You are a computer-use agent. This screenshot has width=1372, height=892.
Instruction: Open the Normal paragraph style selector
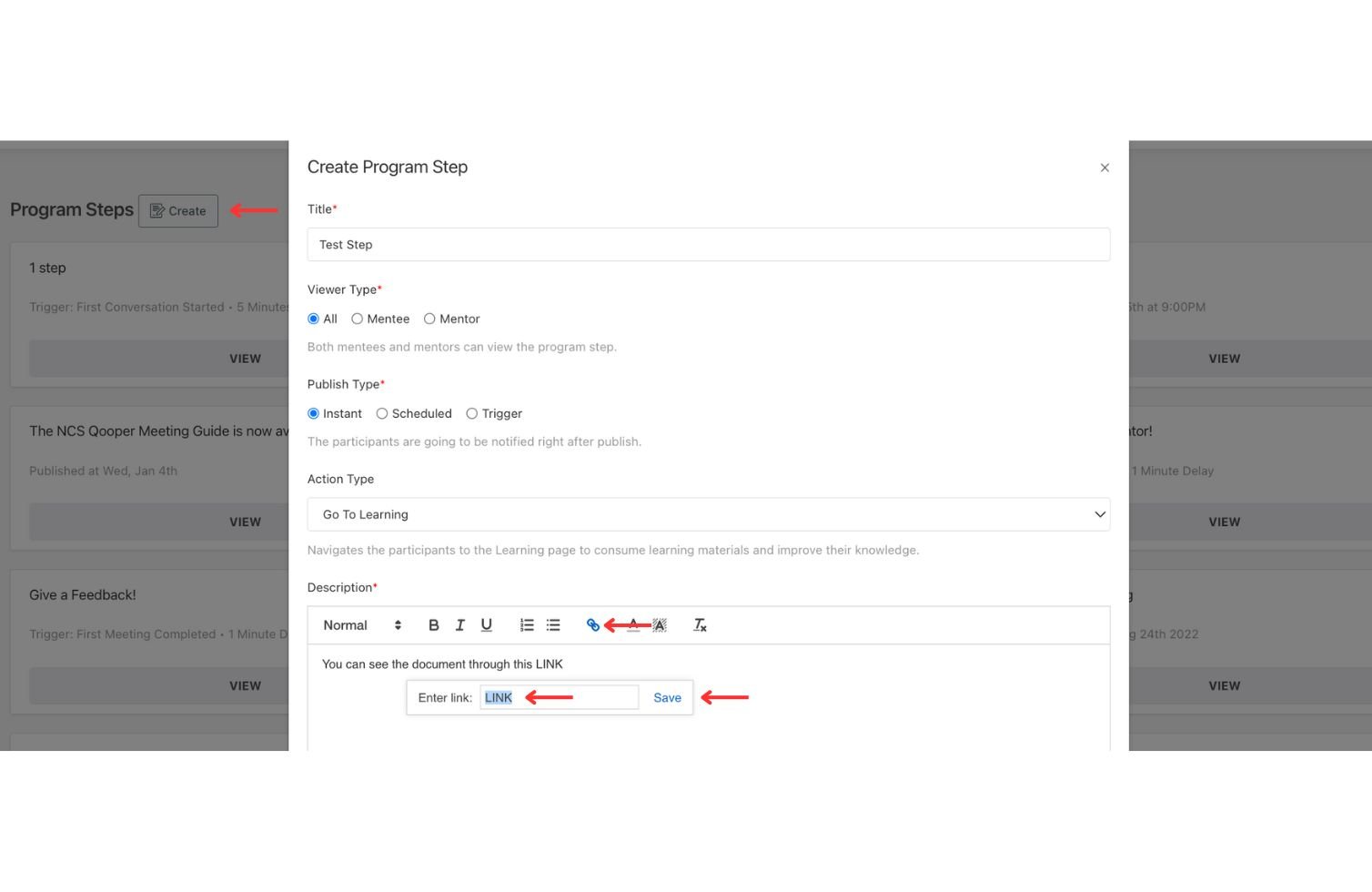point(346,625)
